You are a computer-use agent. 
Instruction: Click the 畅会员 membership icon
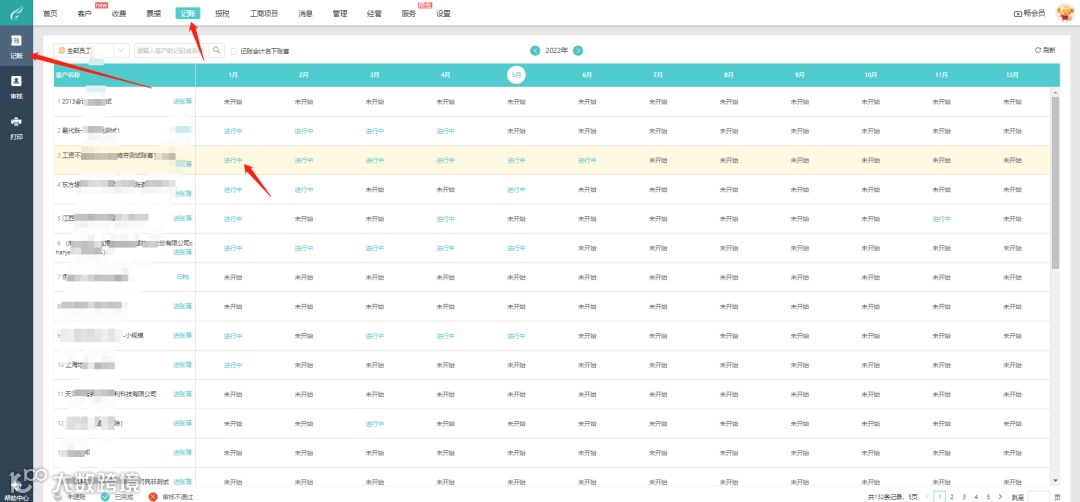(x=1018, y=13)
